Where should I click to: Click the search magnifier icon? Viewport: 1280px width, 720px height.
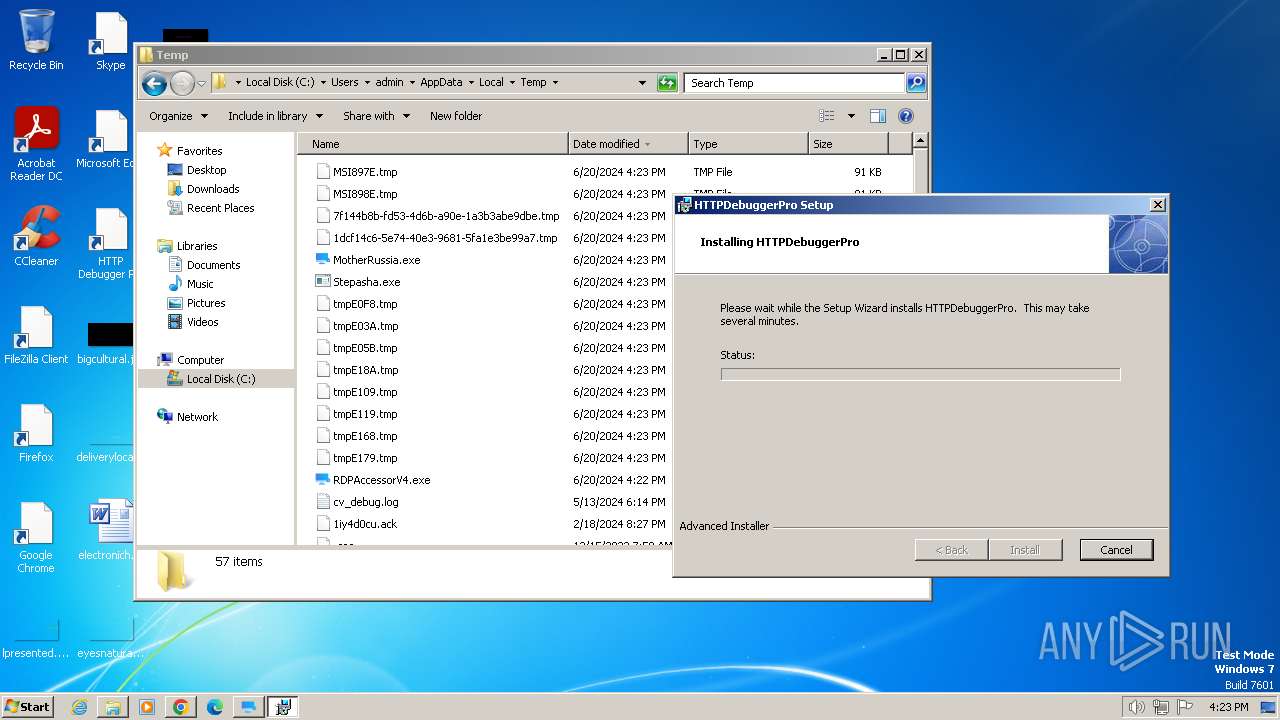916,83
